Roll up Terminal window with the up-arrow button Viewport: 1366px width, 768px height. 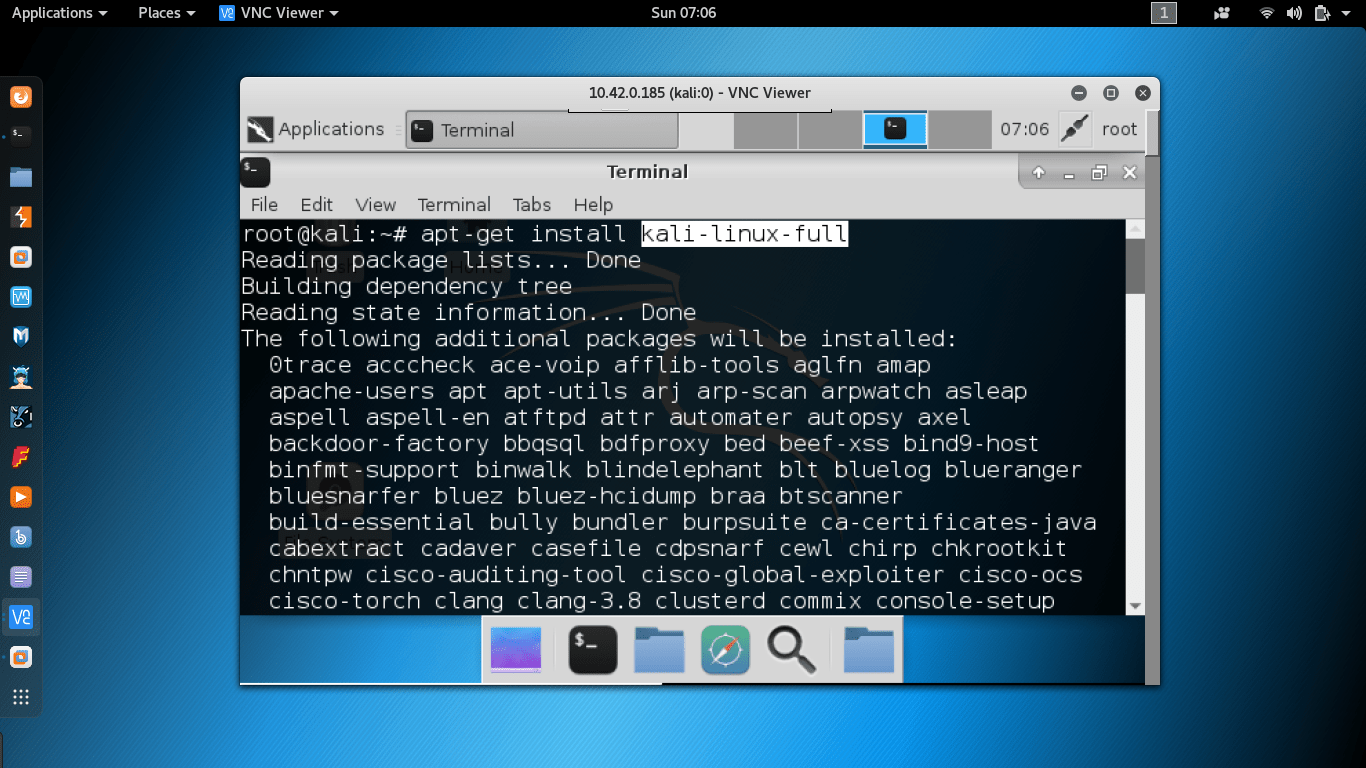(x=1038, y=173)
